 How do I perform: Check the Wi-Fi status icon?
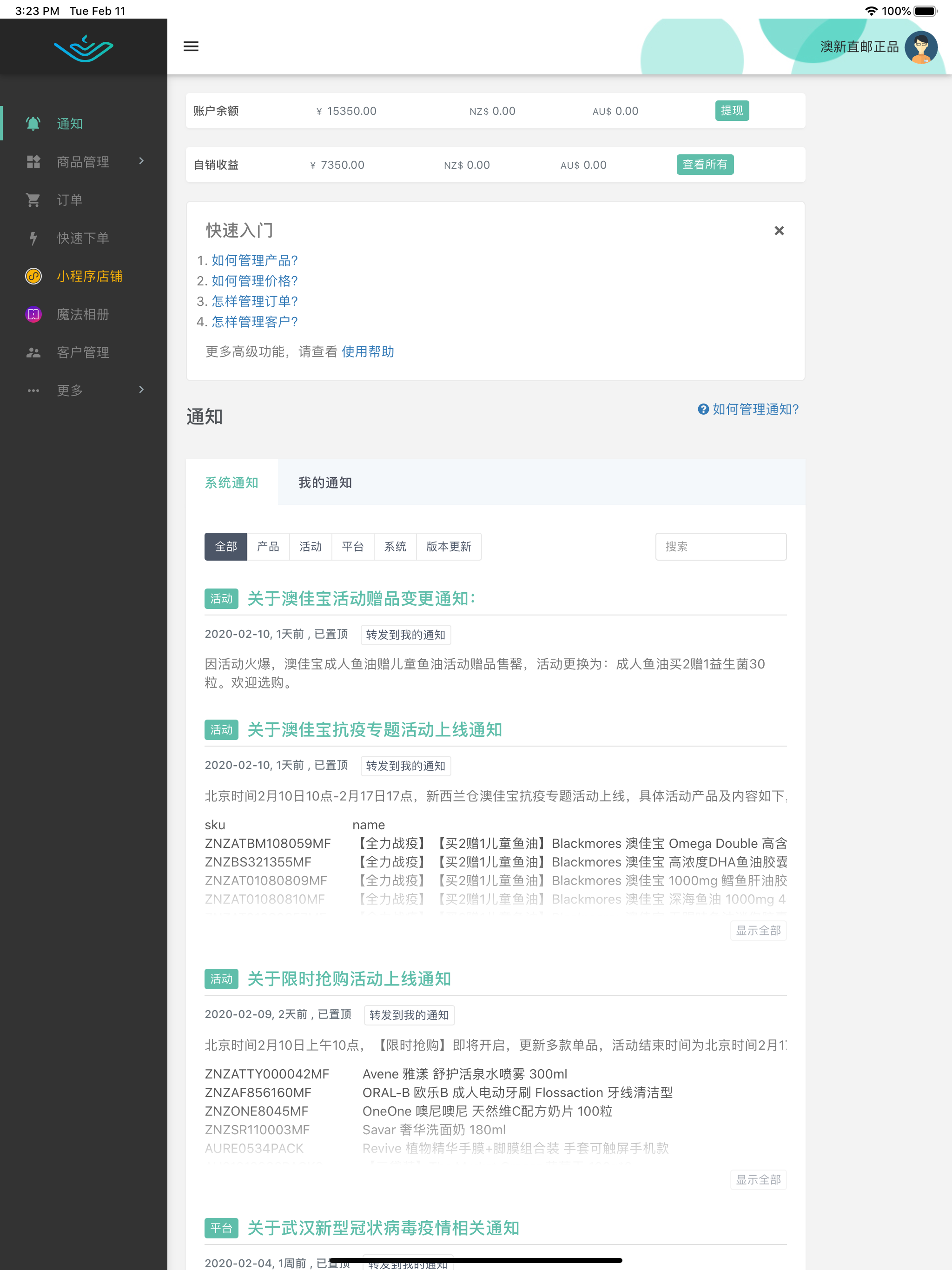click(871, 11)
